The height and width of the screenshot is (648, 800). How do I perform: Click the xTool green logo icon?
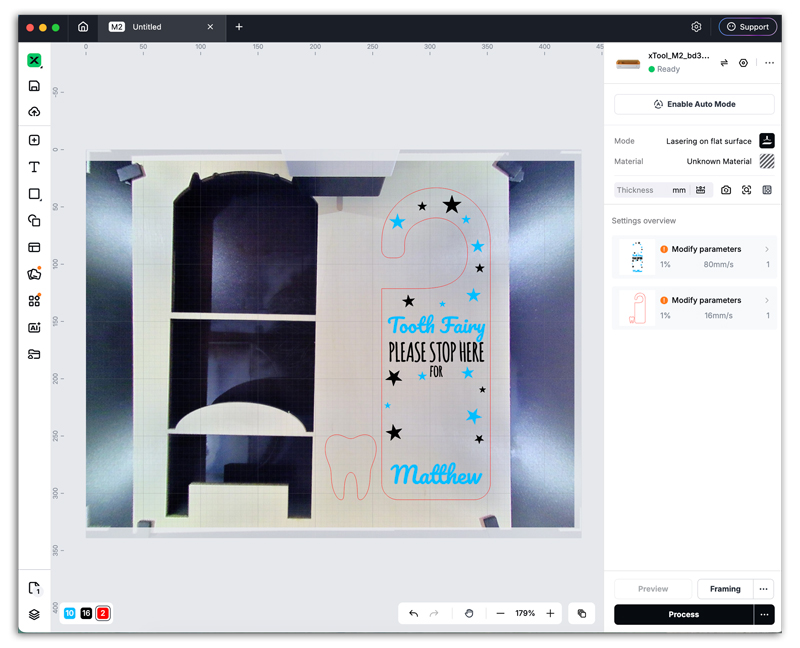tap(34, 60)
